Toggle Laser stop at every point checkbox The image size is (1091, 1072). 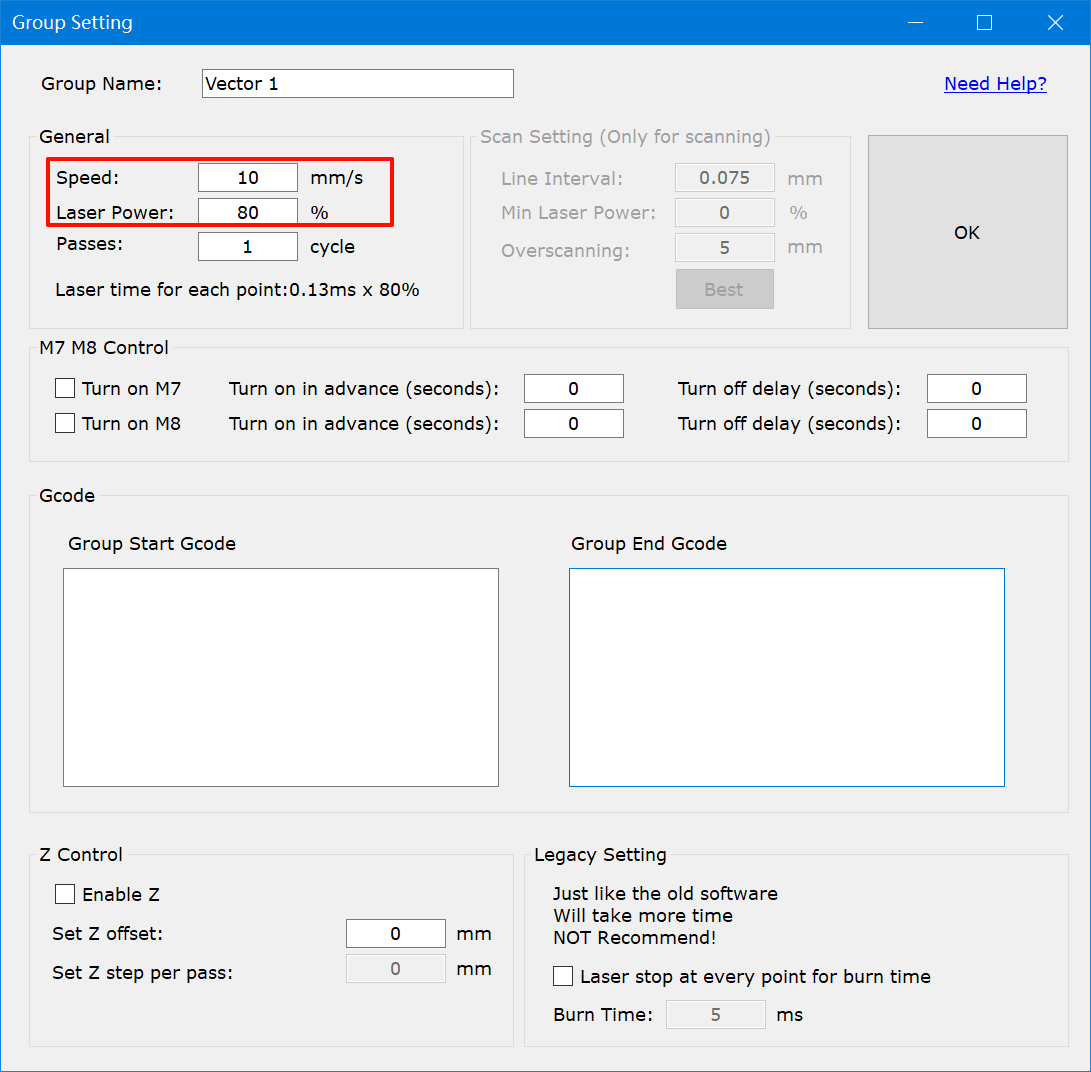[x=564, y=976]
